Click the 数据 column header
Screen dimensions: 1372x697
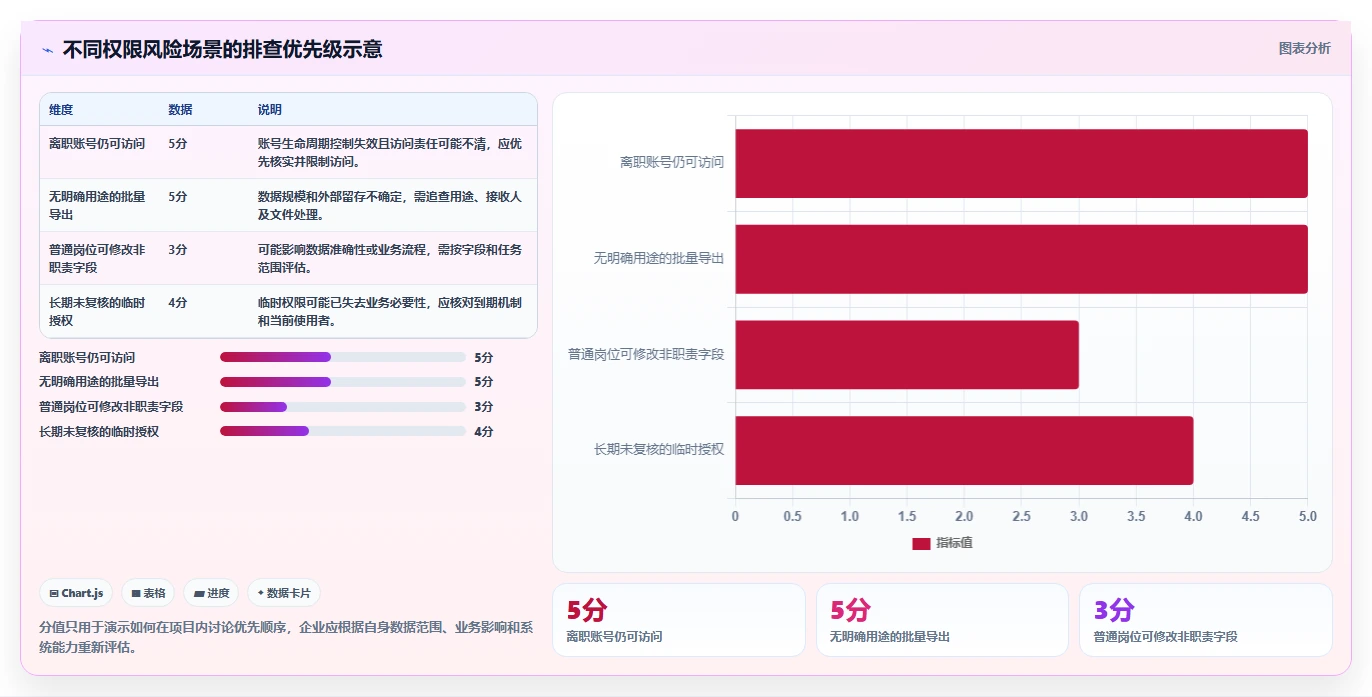tap(180, 110)
